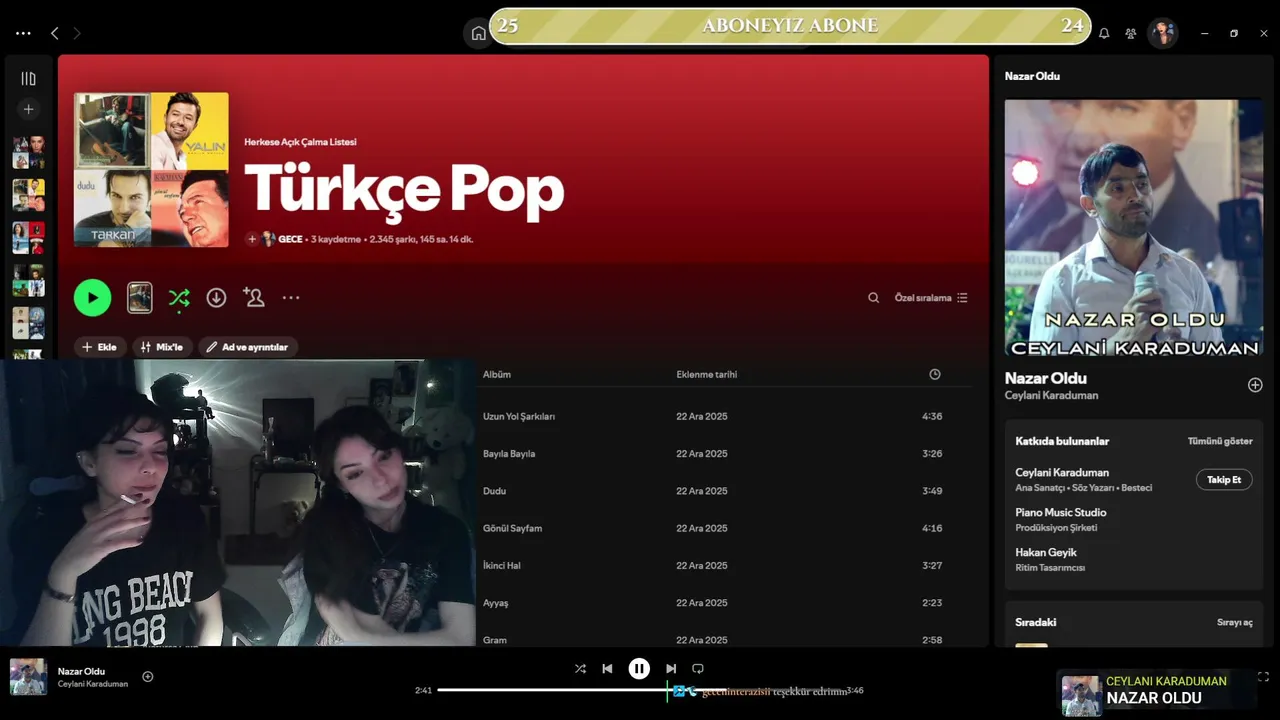This screenshot has width=1280, height=720.
Task: Click the Ekle button
Action: (99, 347)
